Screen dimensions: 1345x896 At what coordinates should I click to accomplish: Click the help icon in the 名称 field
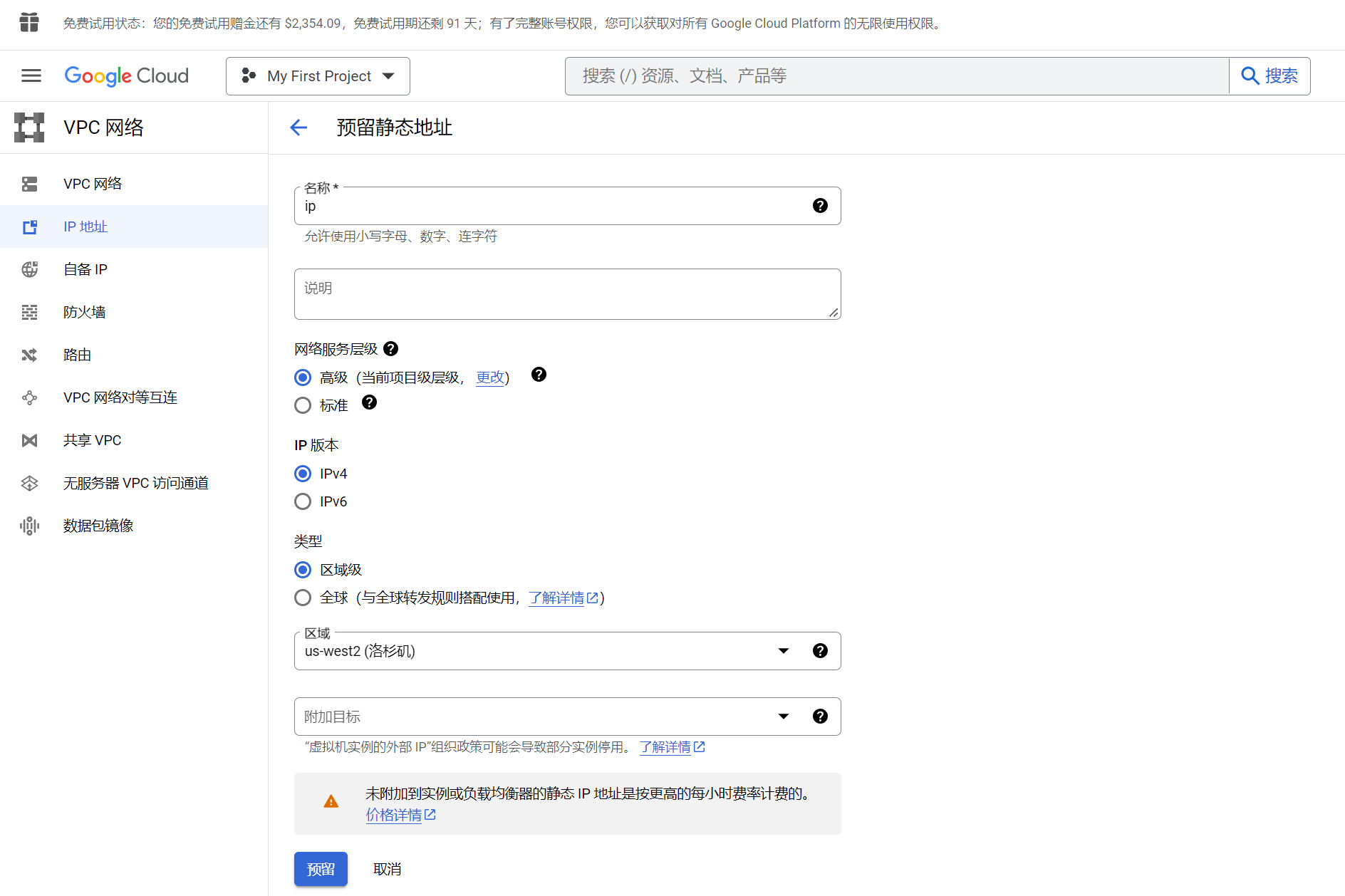(x=820, y=206)
